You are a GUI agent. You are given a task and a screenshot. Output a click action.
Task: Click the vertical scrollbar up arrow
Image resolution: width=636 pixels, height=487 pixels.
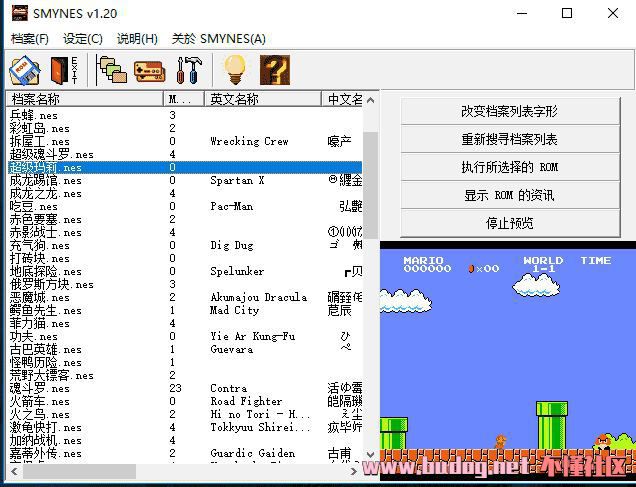click(370, 100)
